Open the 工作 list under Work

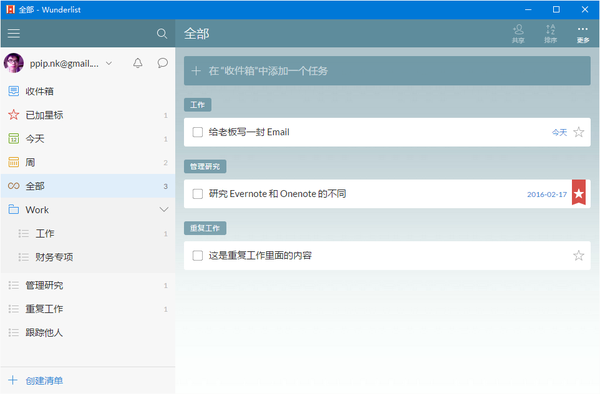point(88,233)
